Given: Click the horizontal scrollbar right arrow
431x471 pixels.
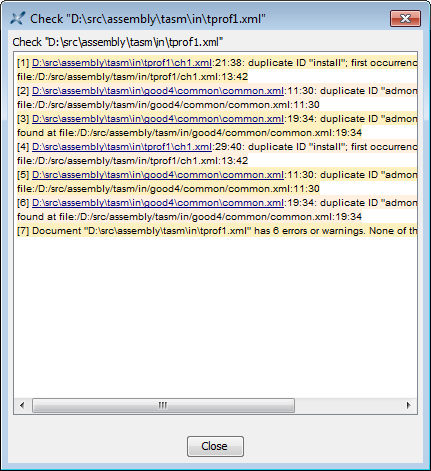Looking at the screenshot, I should 408,405.
